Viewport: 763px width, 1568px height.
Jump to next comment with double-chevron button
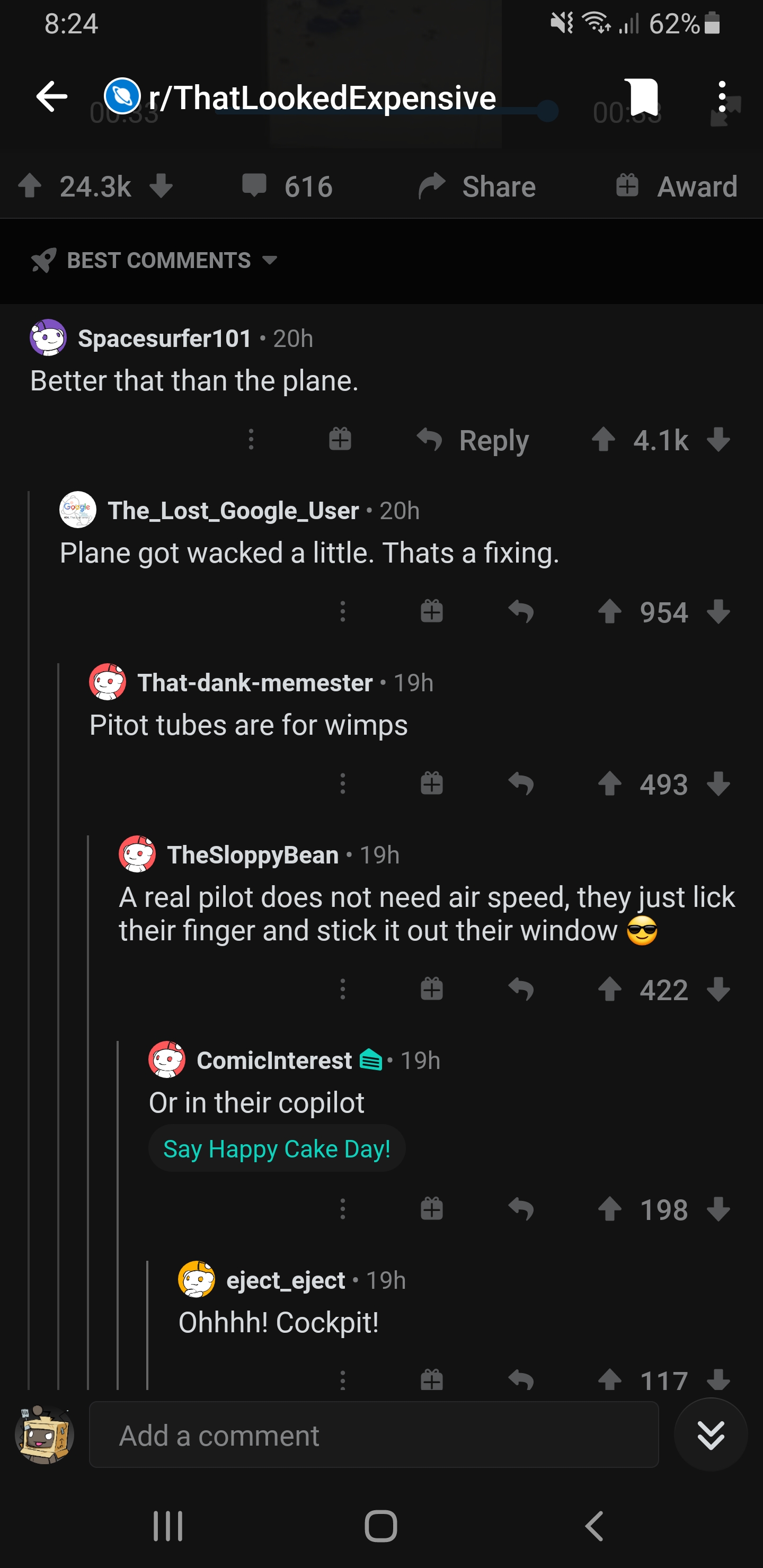(x=711, y=1436)
